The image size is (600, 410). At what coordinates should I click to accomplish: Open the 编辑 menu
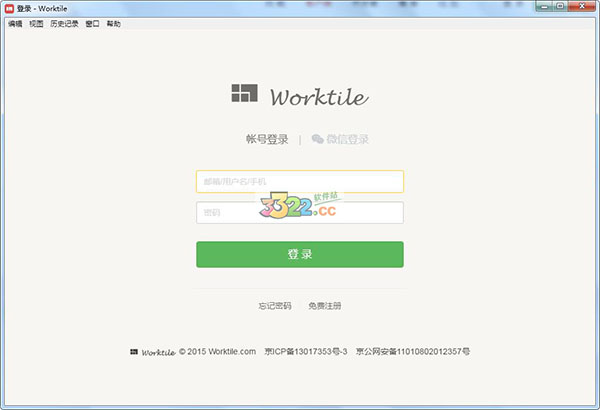15,24
